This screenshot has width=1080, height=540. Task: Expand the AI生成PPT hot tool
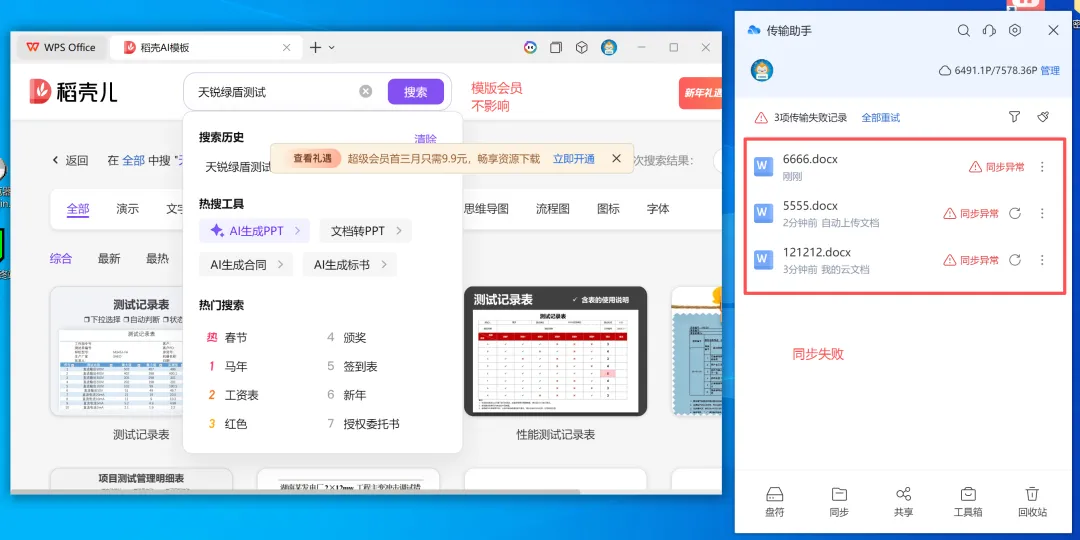(255, 231)
